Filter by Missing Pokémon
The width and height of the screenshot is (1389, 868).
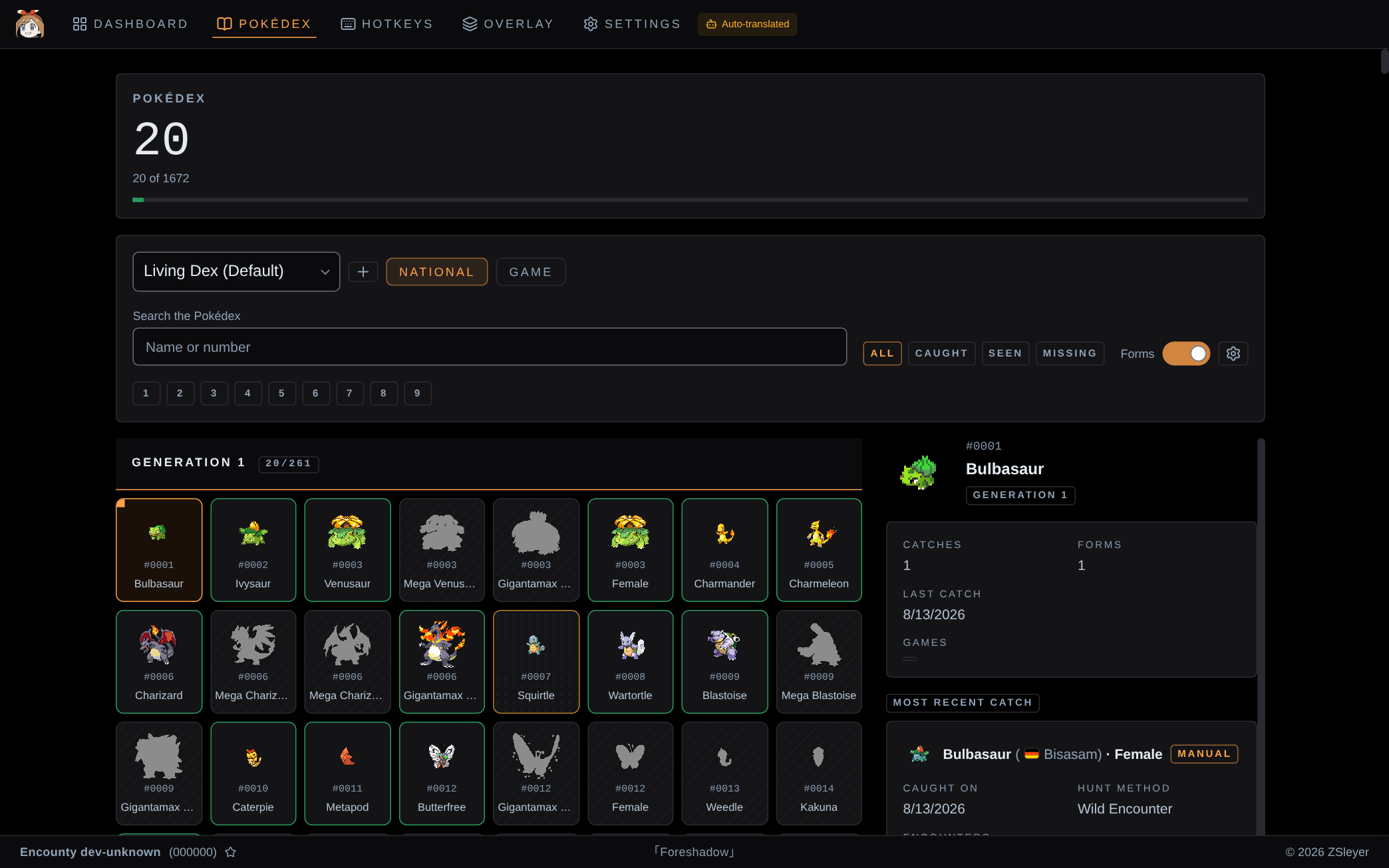1070,353
